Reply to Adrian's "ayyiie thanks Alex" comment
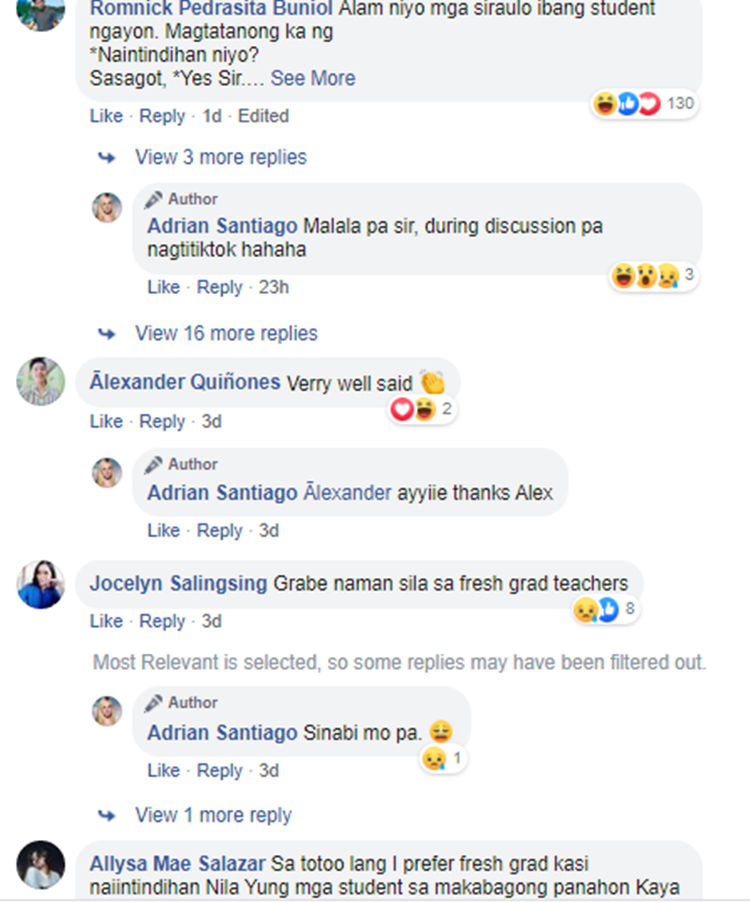The height and width of the screenshot is (903, 750). (x=219, y=530)
